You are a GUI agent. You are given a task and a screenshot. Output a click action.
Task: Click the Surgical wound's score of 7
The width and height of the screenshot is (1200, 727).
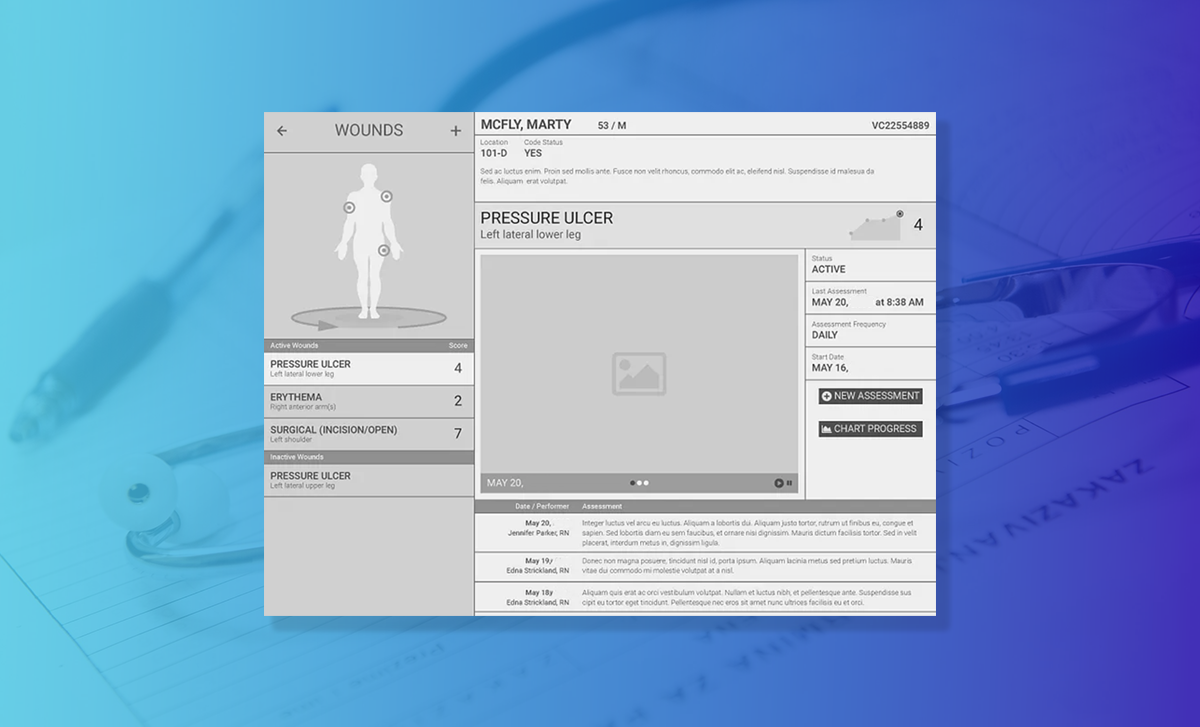[458, 434]
